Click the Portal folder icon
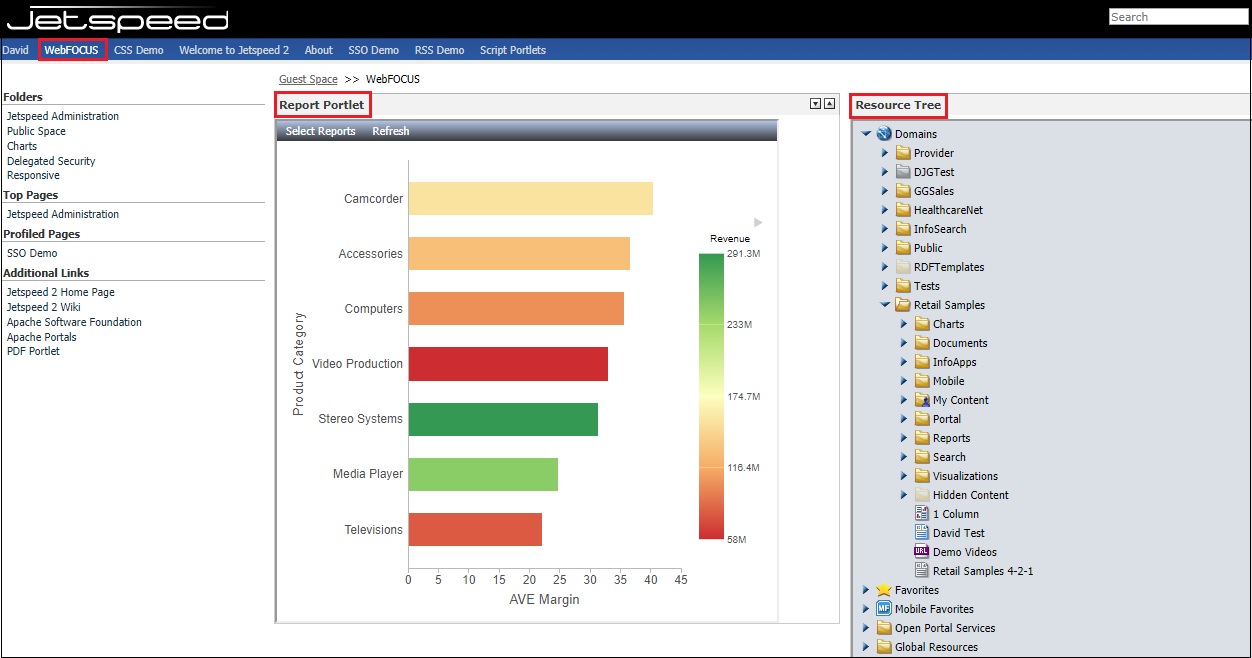This screenshot has height=658, width=1252. click(922, 419)
